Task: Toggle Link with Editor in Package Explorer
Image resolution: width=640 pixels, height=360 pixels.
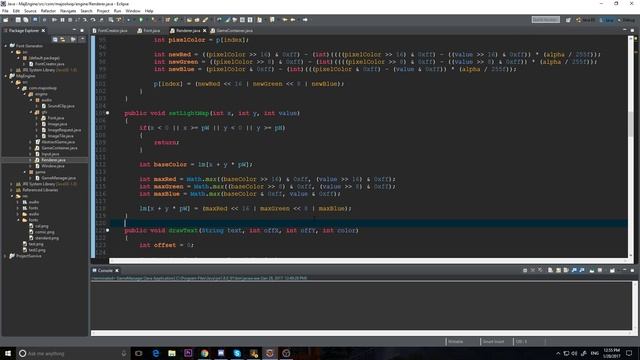Action: (x=63, y=40)
